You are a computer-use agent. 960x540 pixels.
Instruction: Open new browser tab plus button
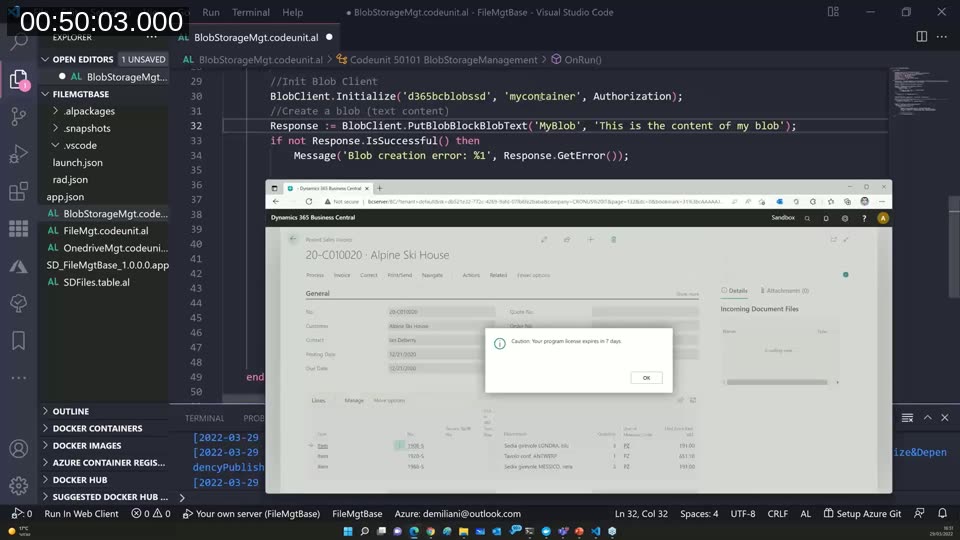380,188
